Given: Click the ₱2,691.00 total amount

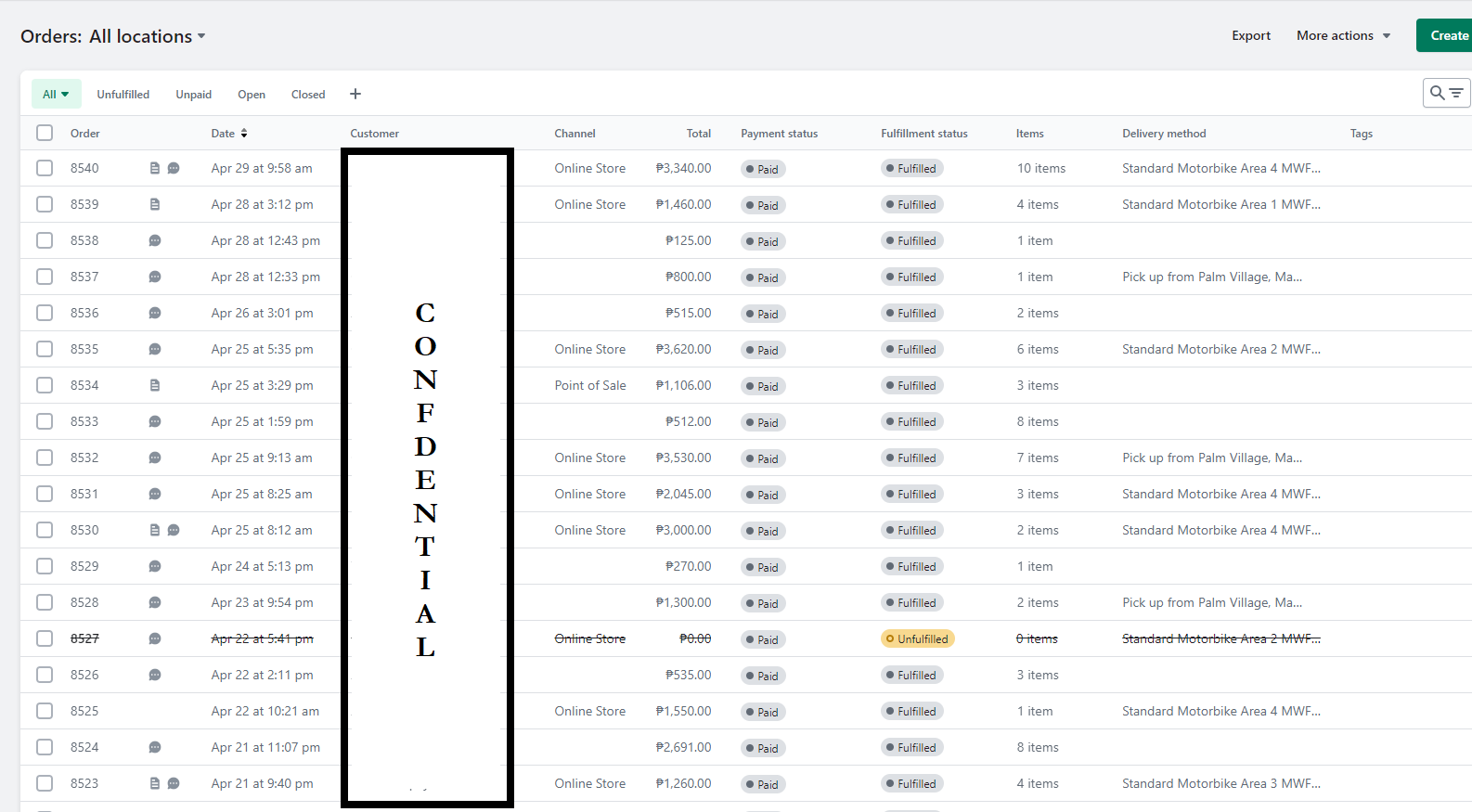Looking at the screenshot, I should tap(683, 747).
